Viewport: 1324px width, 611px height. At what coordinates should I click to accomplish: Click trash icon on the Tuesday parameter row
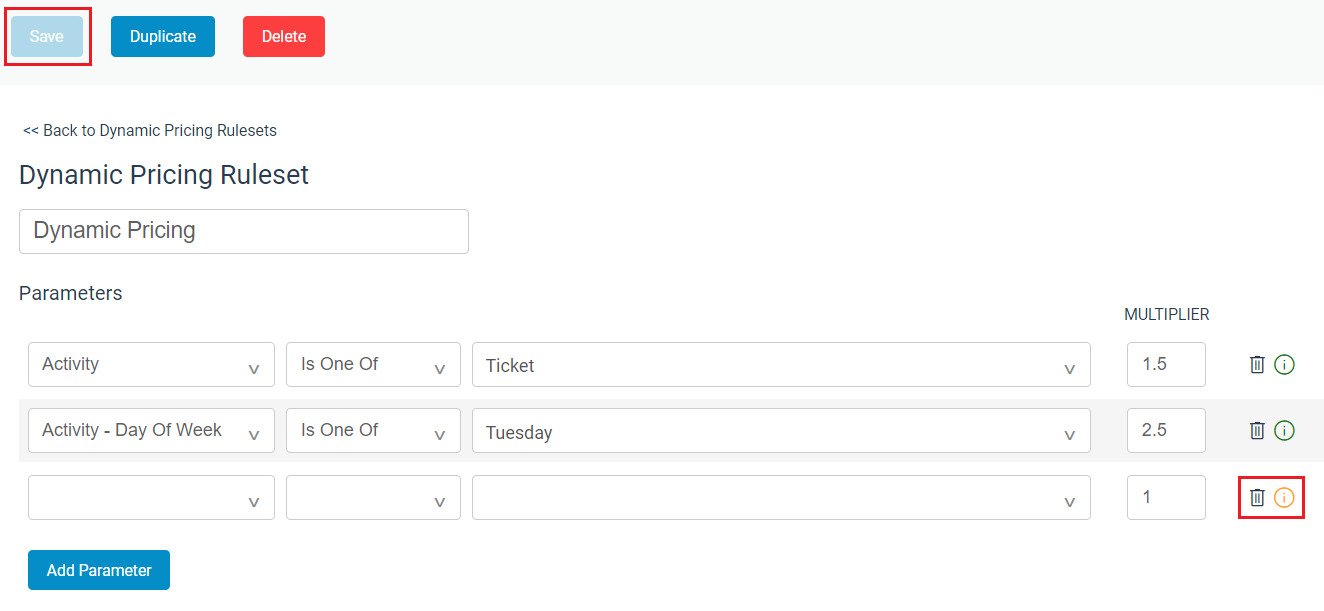pos(1257,431)
